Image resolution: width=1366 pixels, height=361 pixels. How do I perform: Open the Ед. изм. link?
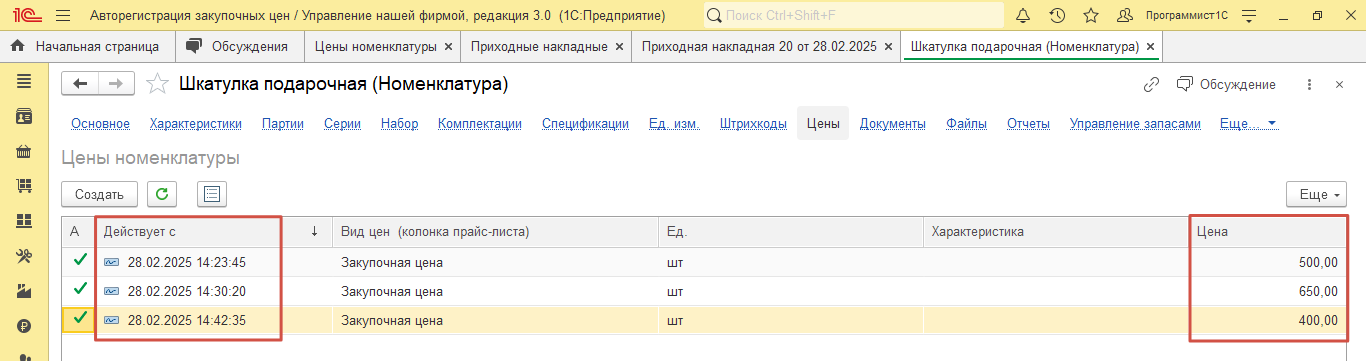pyautogui.click(x=674, y=124)
